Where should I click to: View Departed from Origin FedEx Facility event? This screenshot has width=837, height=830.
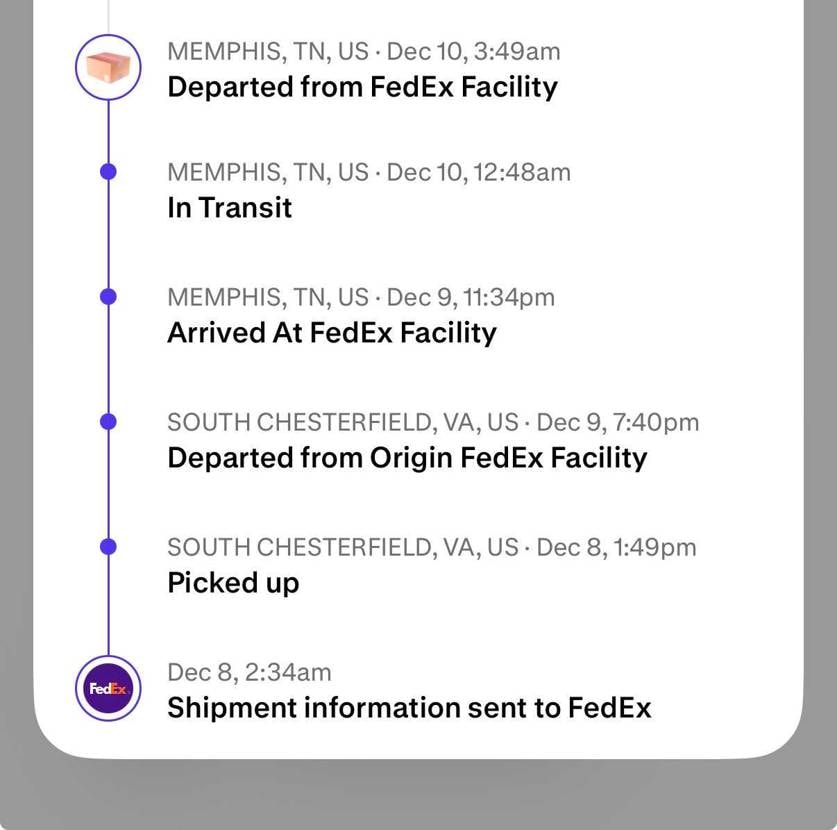click(x=407, y=458)
